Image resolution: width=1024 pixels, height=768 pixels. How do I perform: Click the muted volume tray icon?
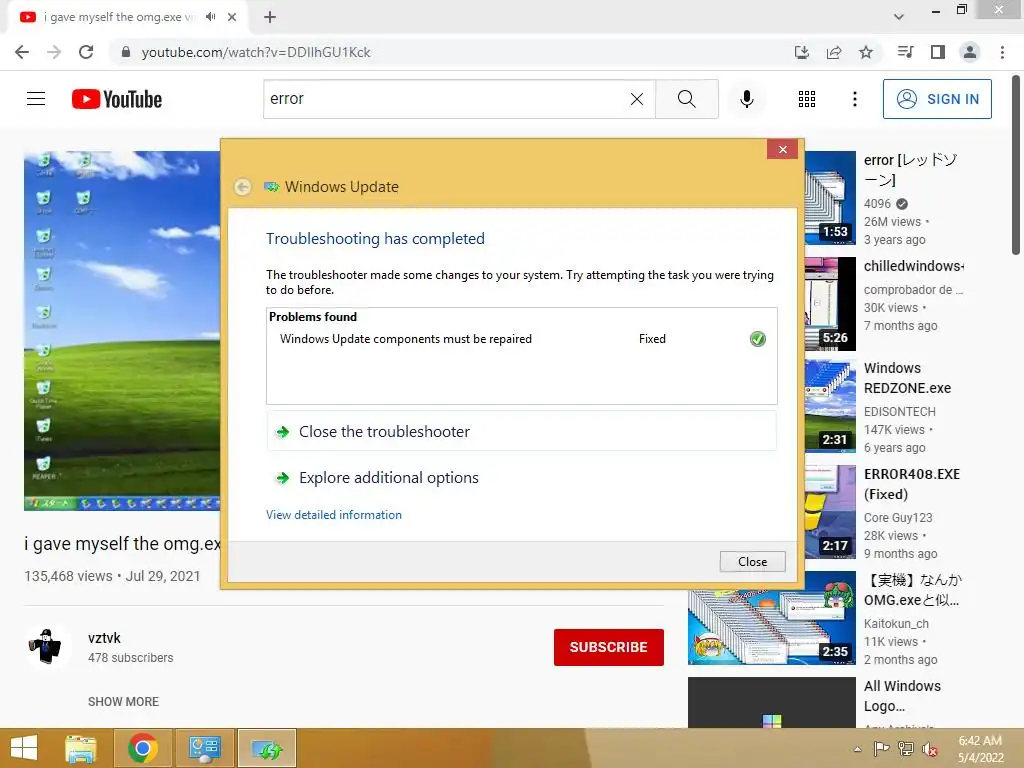tap(930, 749)
